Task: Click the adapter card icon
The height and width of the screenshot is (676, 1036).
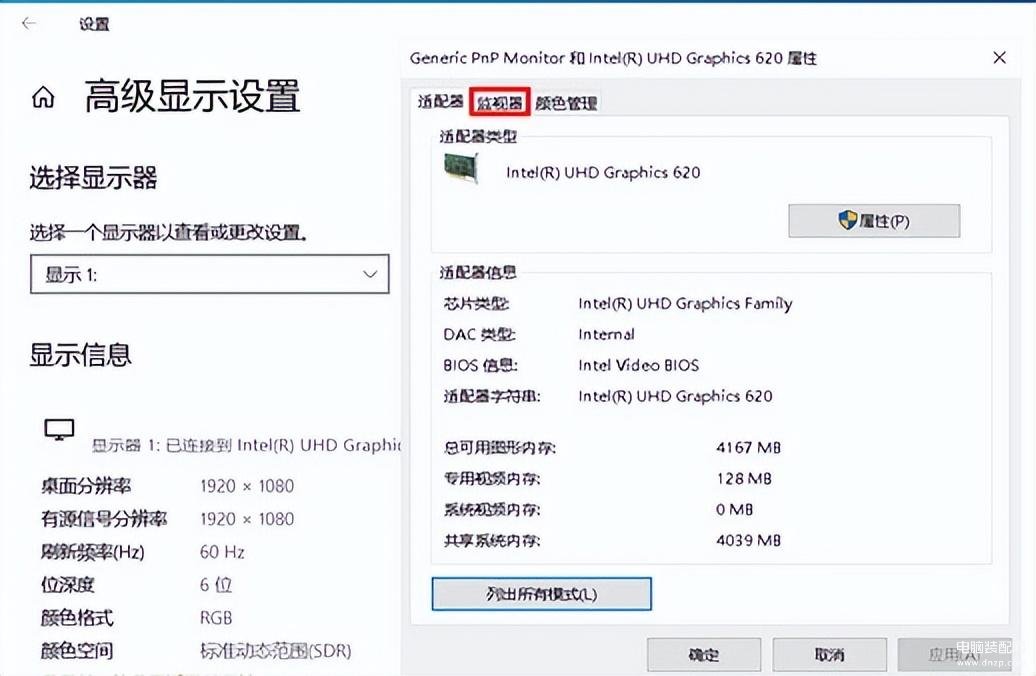Action: tap(461, 169)
